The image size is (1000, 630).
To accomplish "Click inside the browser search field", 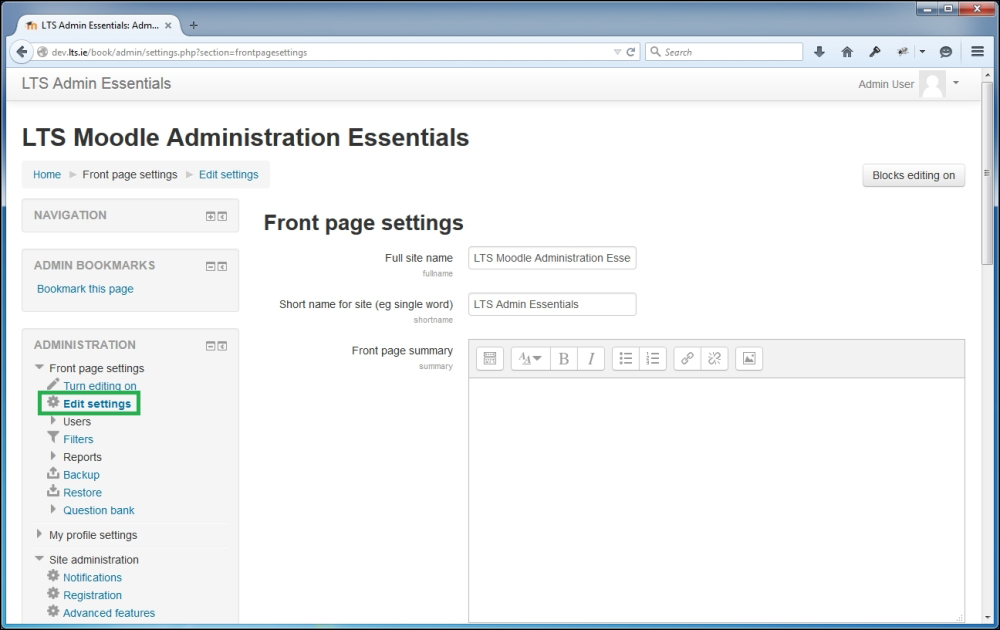I will tap(725, 50).
